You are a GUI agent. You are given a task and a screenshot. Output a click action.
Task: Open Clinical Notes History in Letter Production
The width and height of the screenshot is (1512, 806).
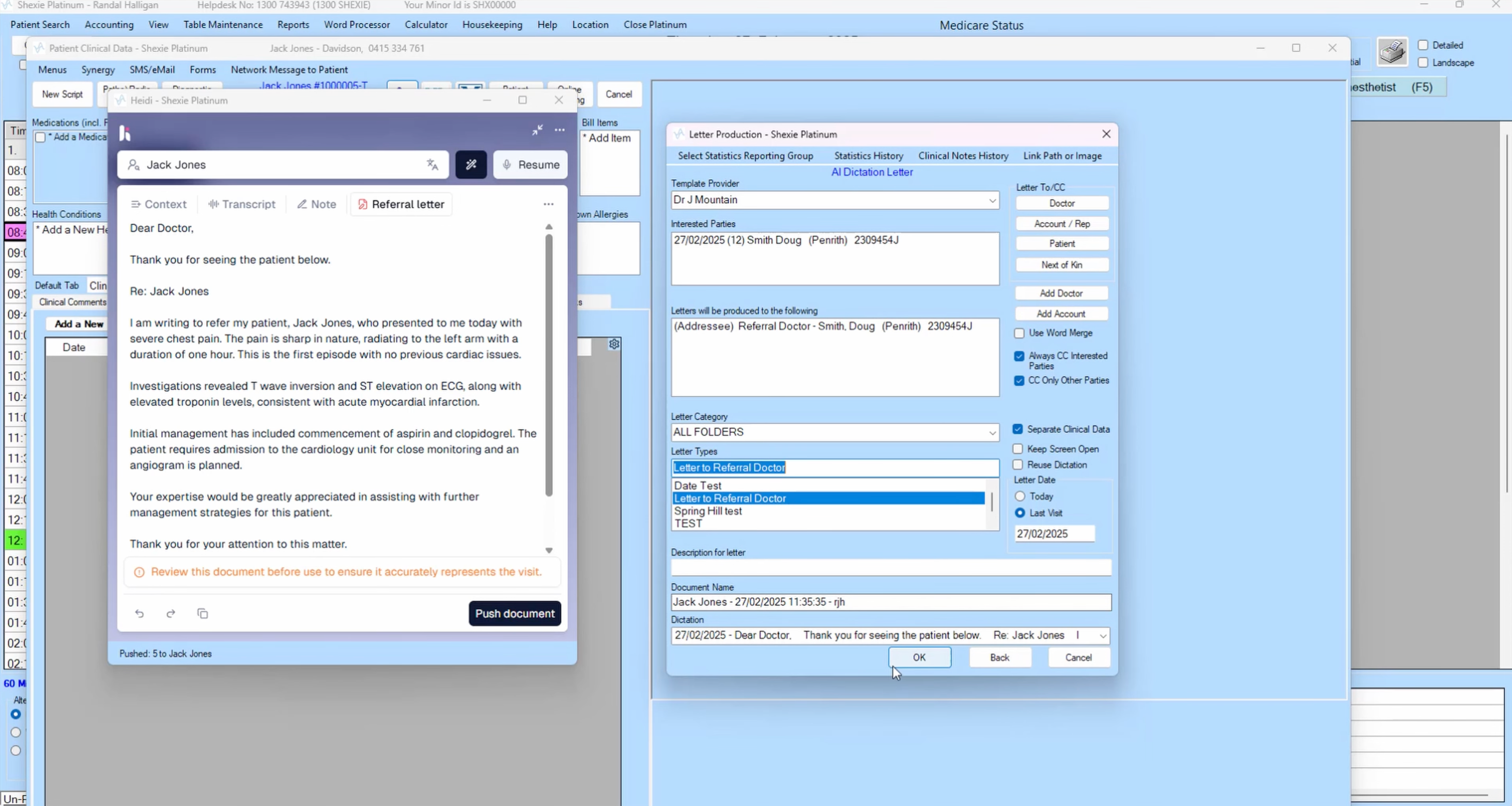[963, 156]
